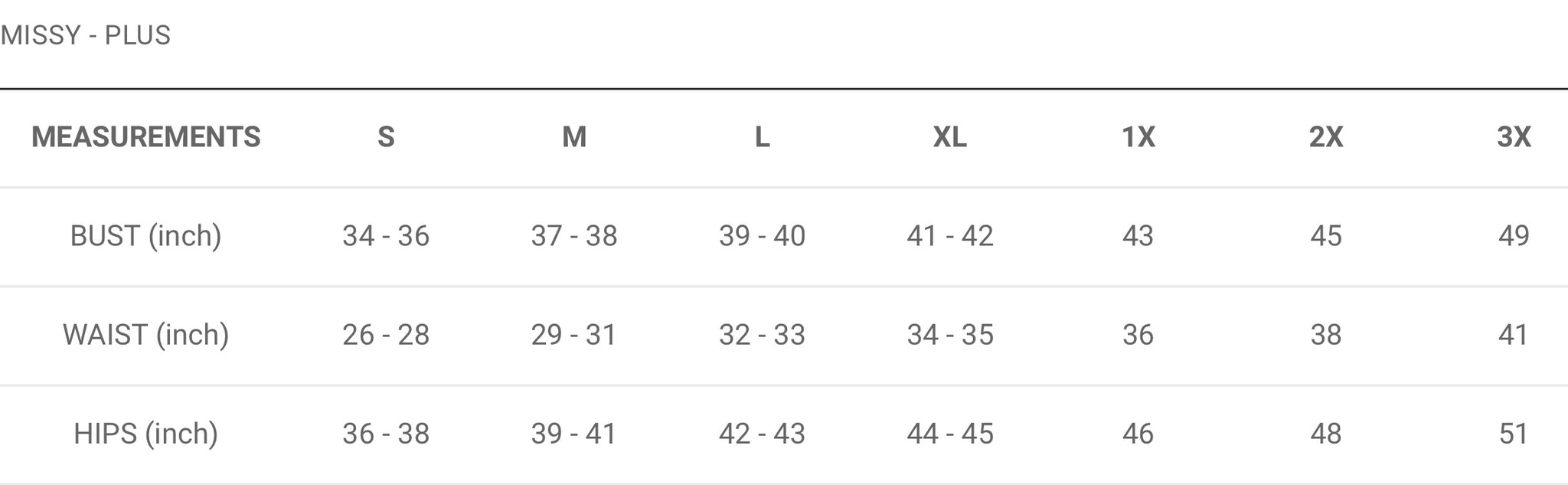Select the L size column header
1568x485 pixels.
(x=762, y=137)
